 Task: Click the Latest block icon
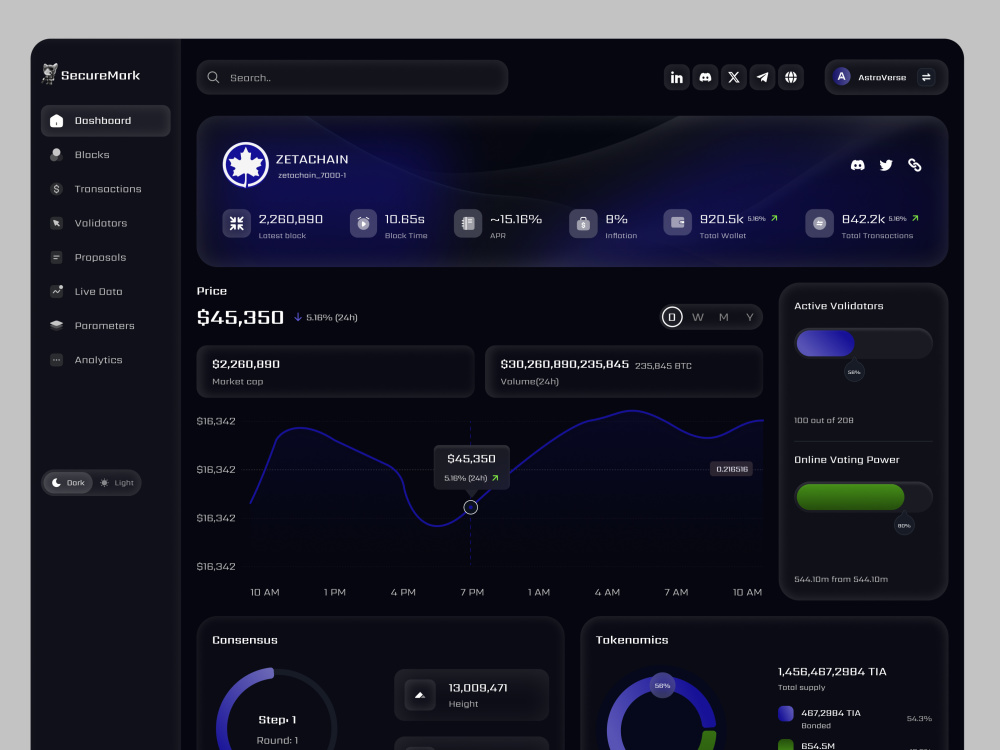(x=237, y=223)
